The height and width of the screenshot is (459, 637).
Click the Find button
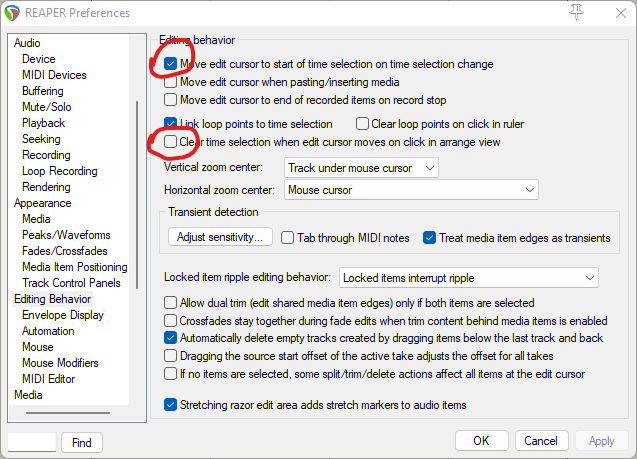pyautogui.click(x=82, y=442)
